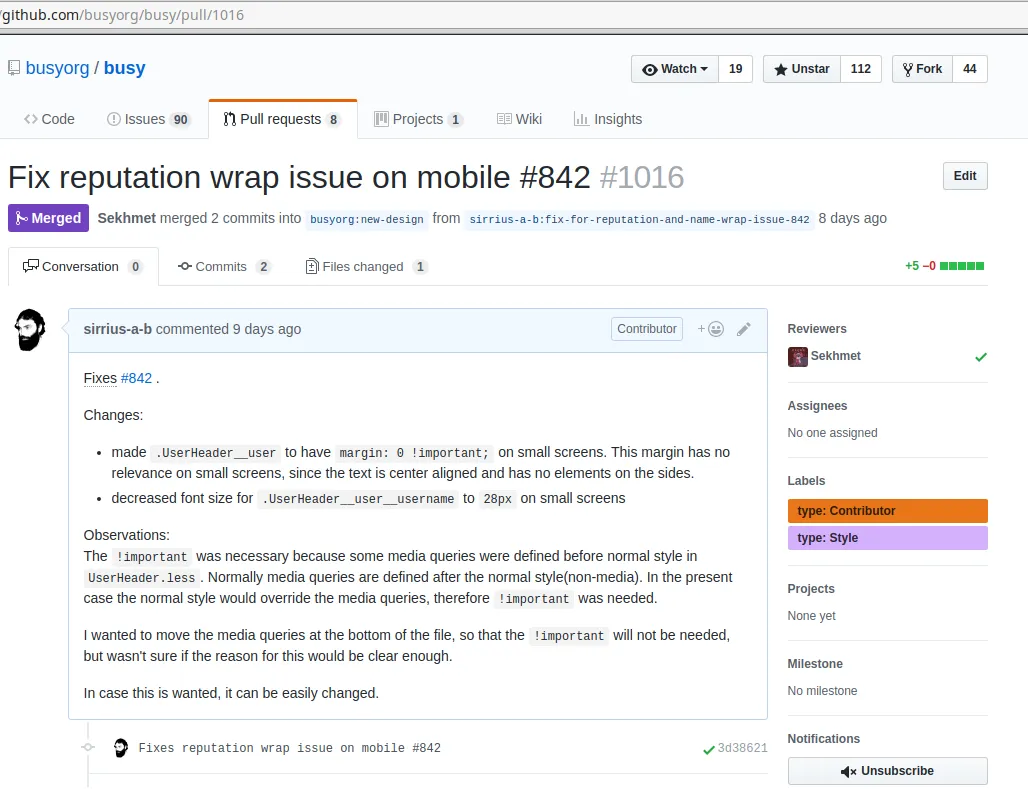Open the sirrius-a-b head branch link
The image size is (1028, 789).
click(x=639, y=219)
